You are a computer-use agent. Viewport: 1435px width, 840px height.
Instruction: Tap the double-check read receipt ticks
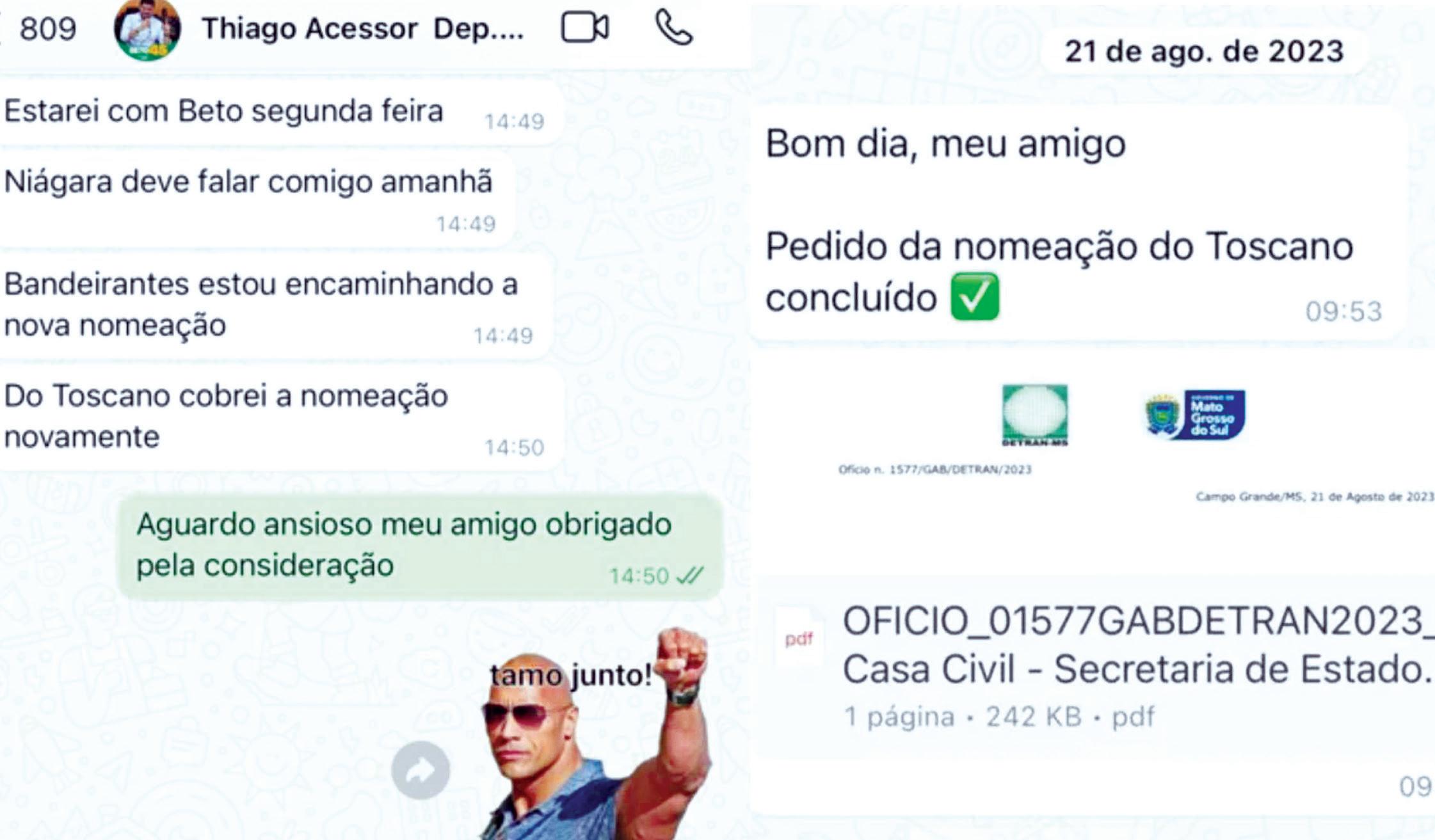coord(689,575)
